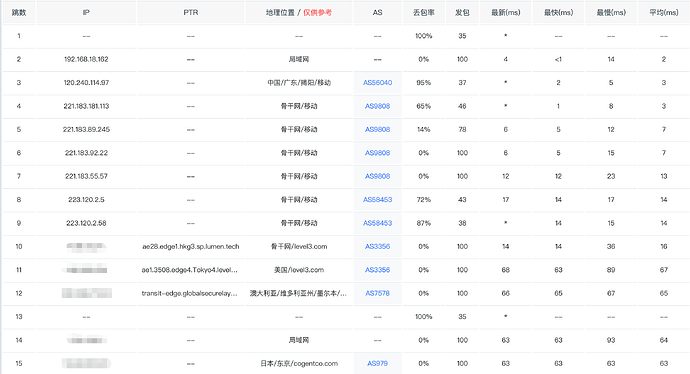Click the 最快(ms) column header
The width and height of the screenshot is (690, 374).
click(x=558, y=12)
